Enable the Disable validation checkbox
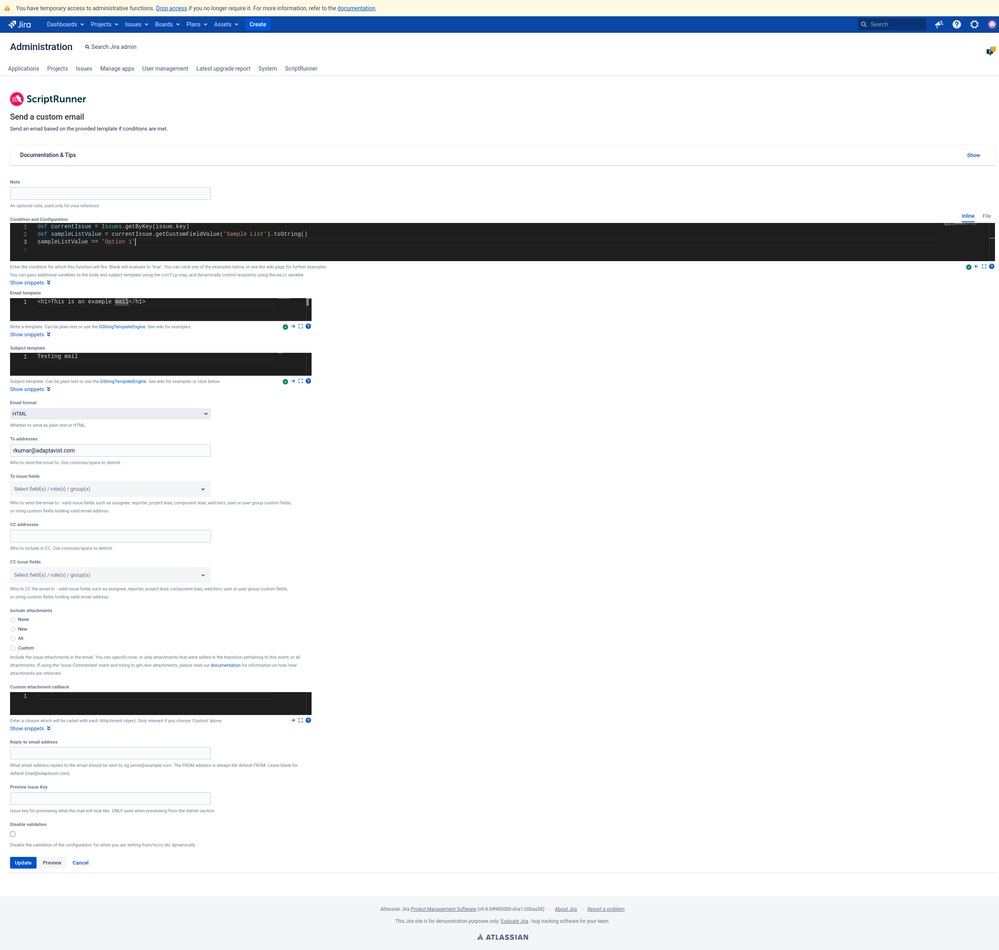Viewport: 999px width, 950px height. click(x=12, y=833)
